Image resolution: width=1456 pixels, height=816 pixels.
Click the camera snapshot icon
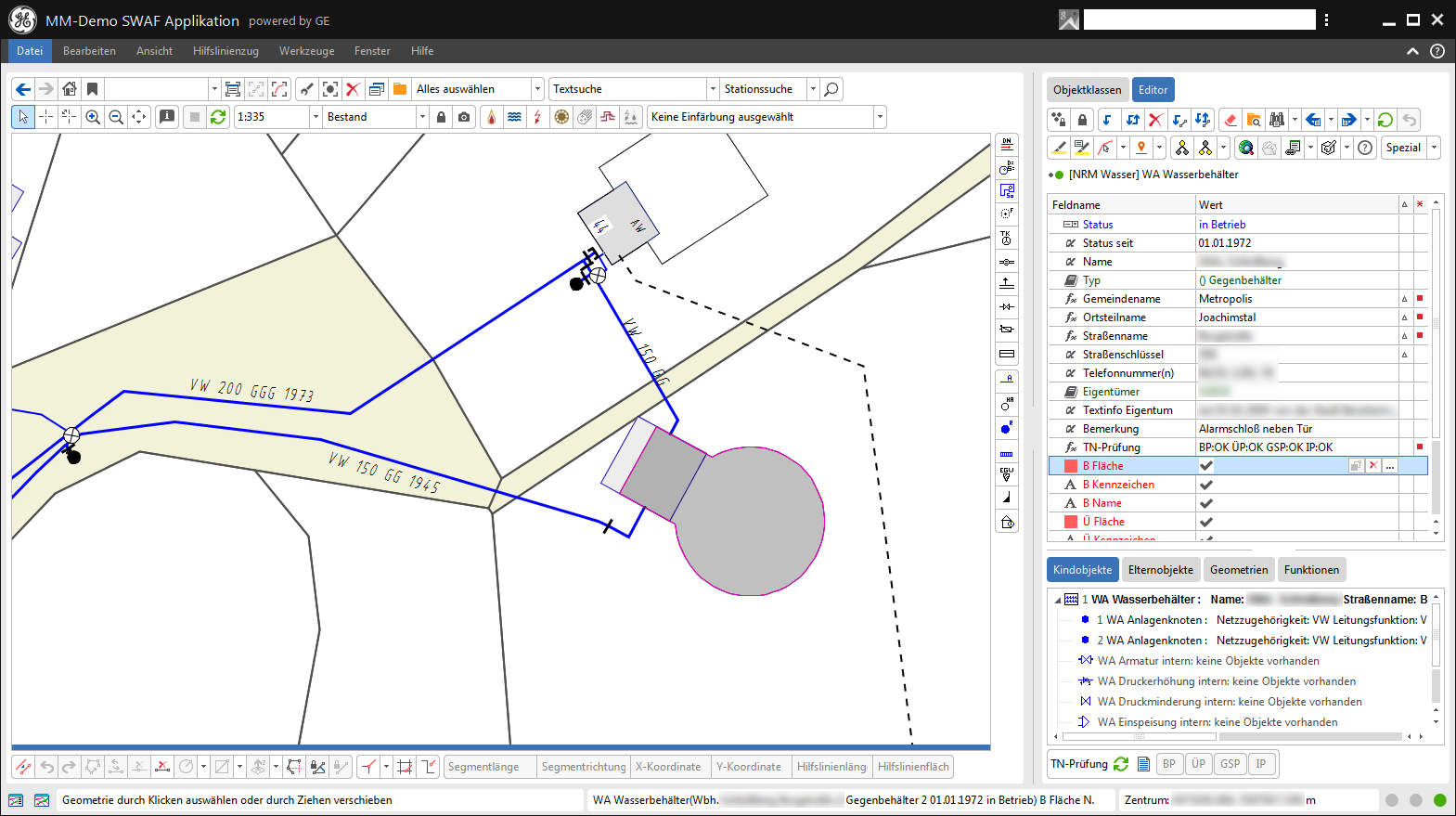click(464, 117)
